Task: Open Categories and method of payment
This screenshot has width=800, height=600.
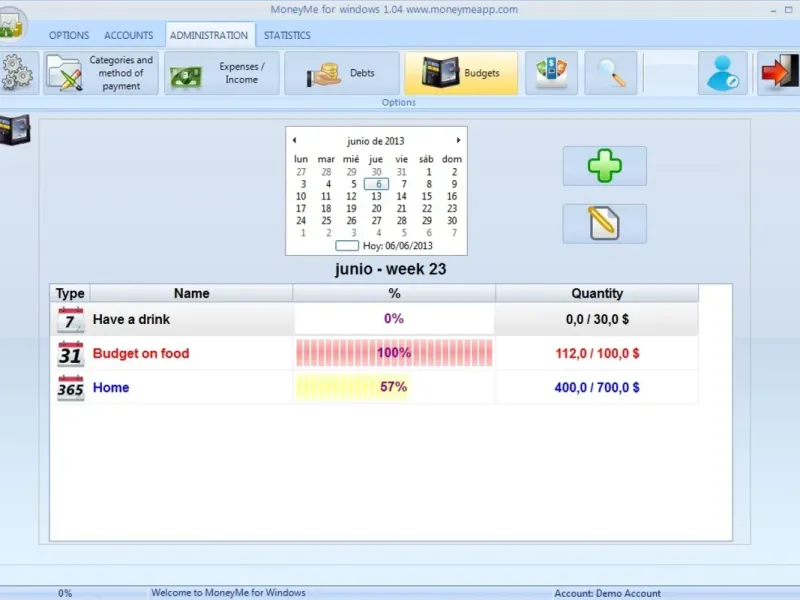Action: point(101,73)
